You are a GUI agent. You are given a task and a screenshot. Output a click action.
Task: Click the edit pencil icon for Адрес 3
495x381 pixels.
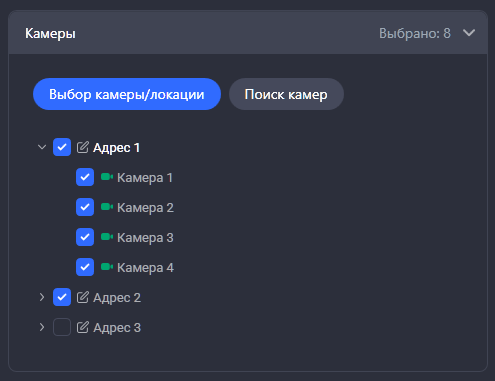[83, 327]
